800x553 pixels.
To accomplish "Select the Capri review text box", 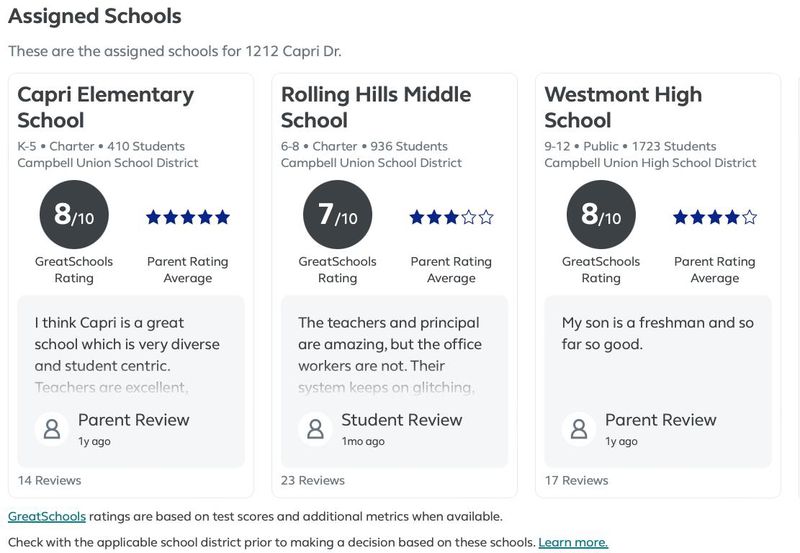I will [131, 382].
